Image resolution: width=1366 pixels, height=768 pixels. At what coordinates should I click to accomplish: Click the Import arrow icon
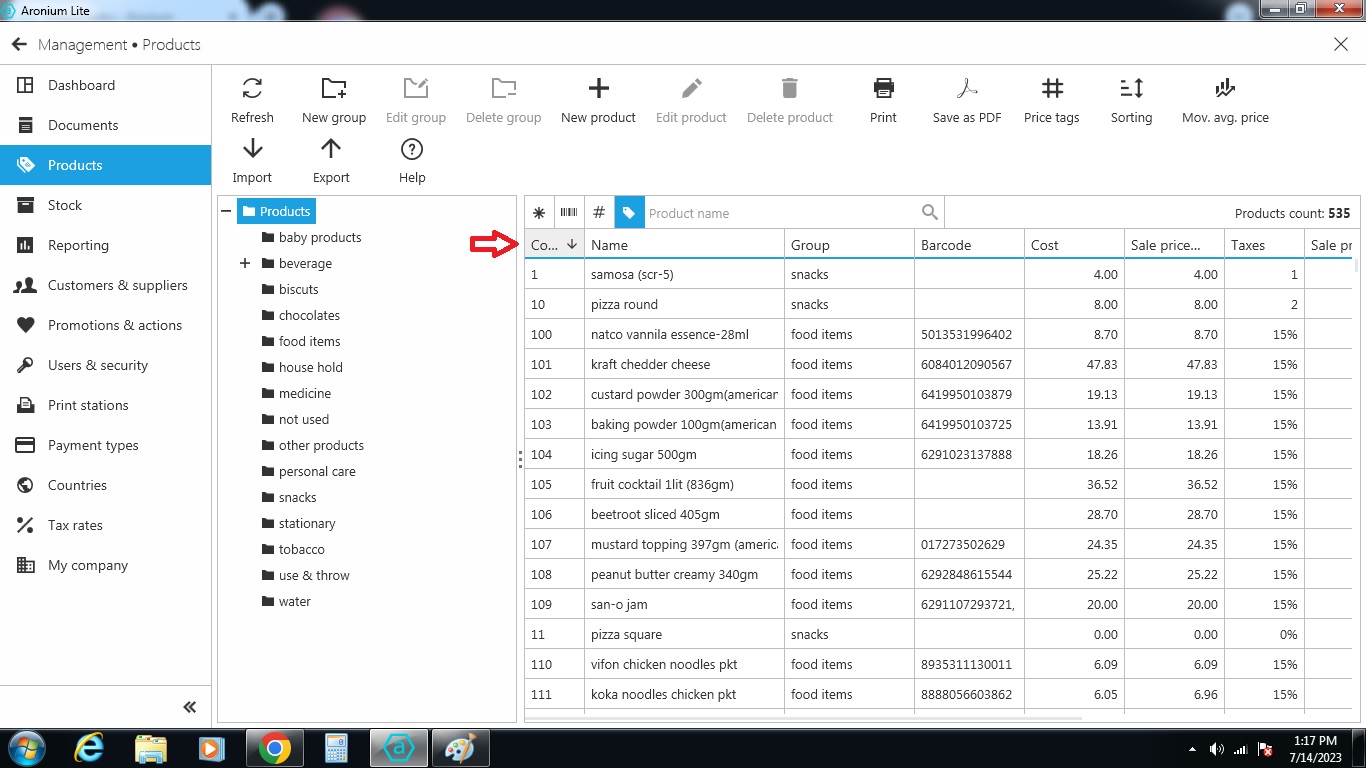252,150
